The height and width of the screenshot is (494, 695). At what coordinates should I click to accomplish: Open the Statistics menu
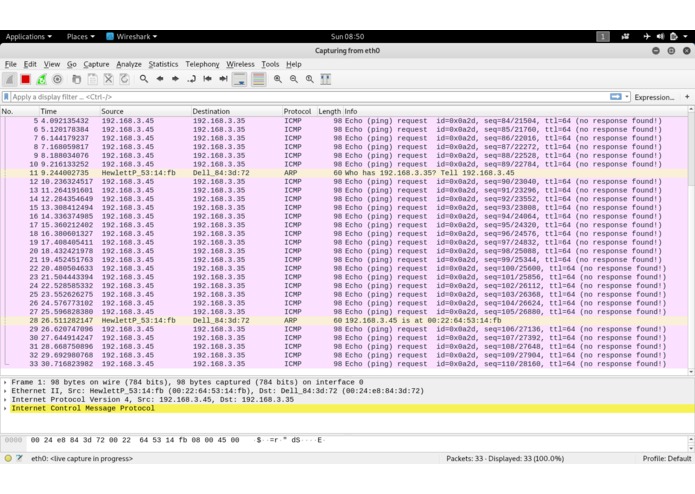pyautogui.click(x=163, y=64)
